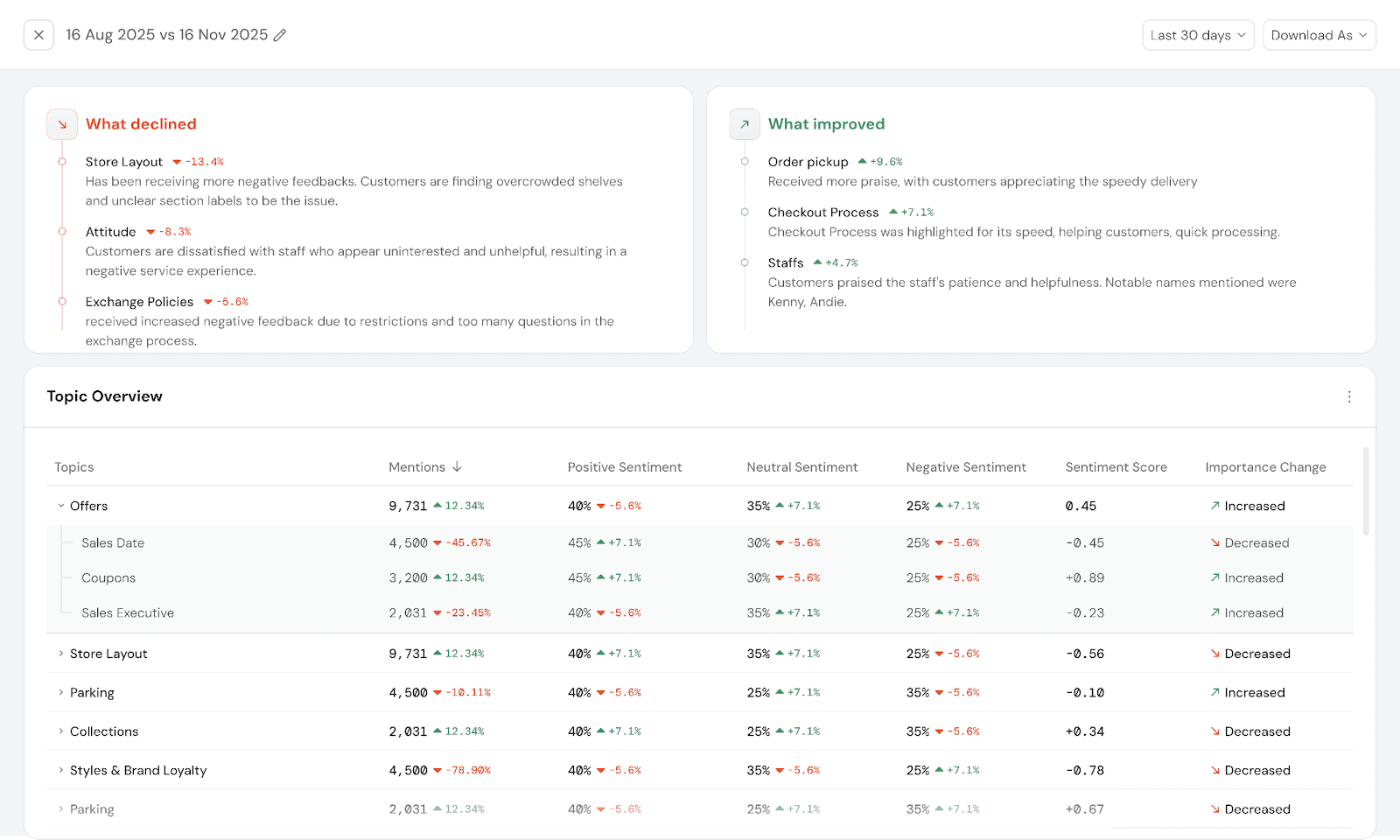Collapse the Offers topic row
This screenshot has width=1400, height=840.
(x=61, y=506)
